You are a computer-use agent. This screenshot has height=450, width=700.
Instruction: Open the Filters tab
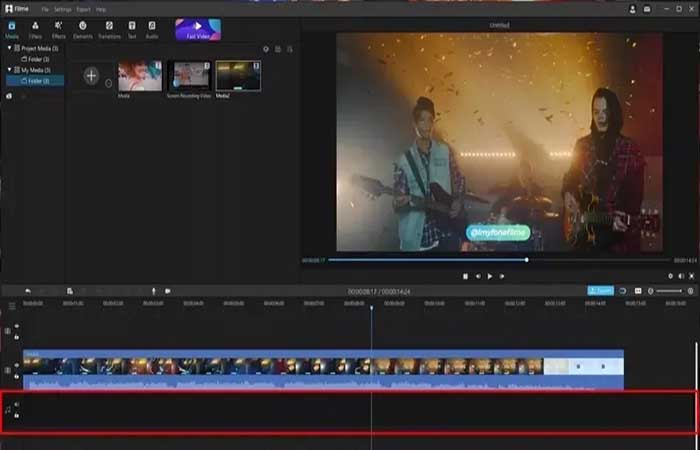(x=35, y=29)
